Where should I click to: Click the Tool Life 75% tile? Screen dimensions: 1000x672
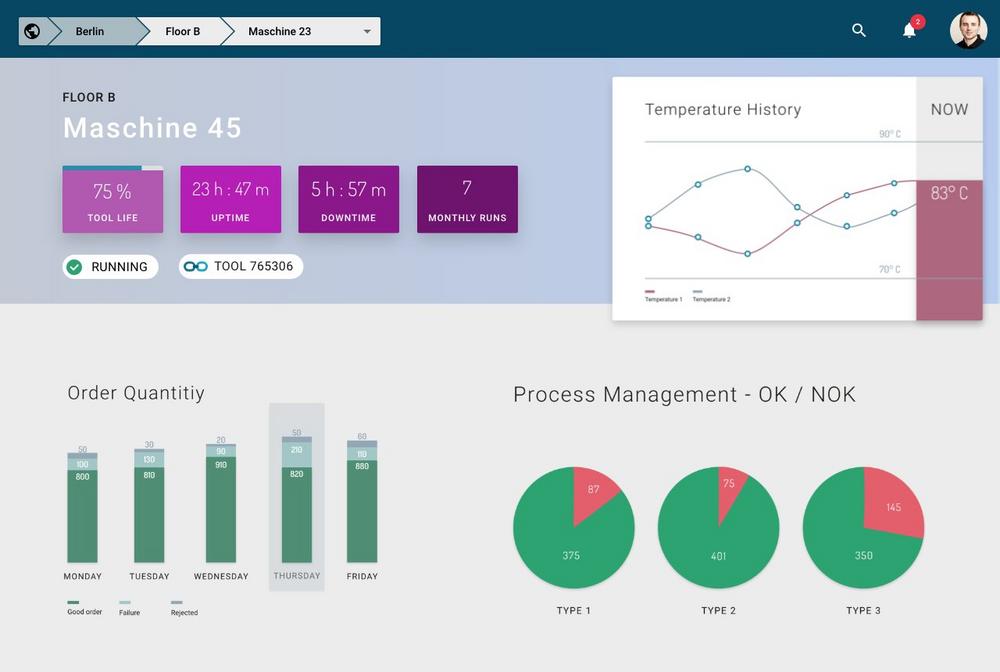click(x=113, y=201)
